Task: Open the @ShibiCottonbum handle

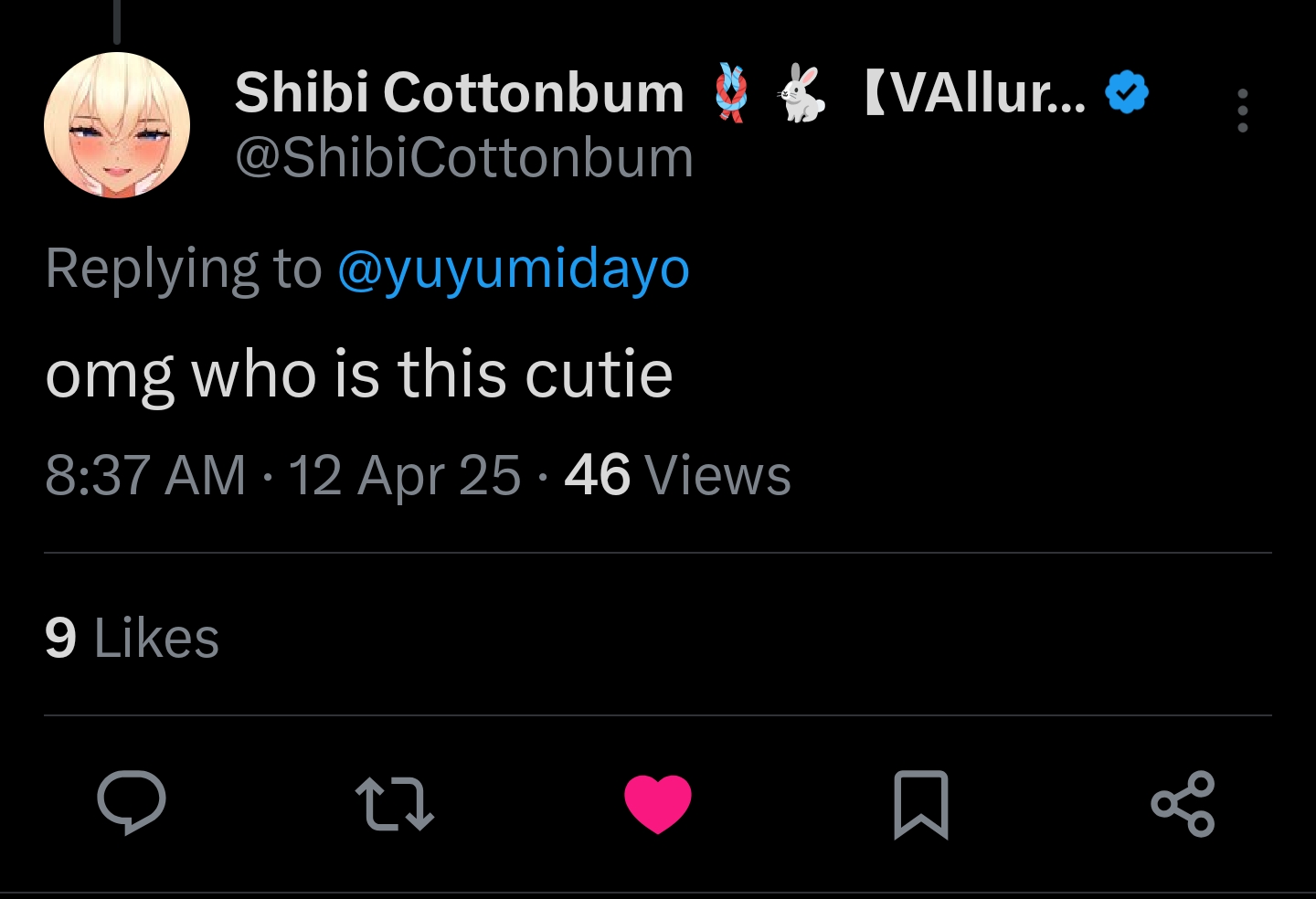Action: [464, 158]
